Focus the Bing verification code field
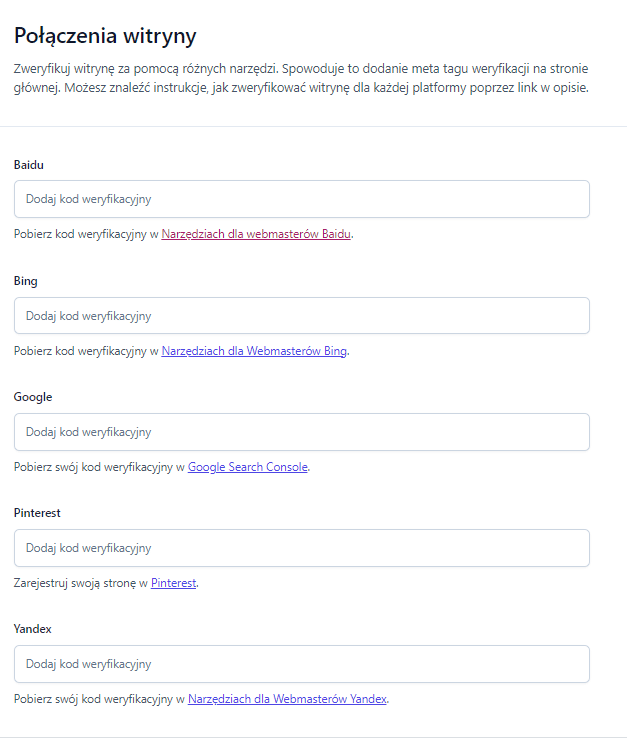 (302, 316)
